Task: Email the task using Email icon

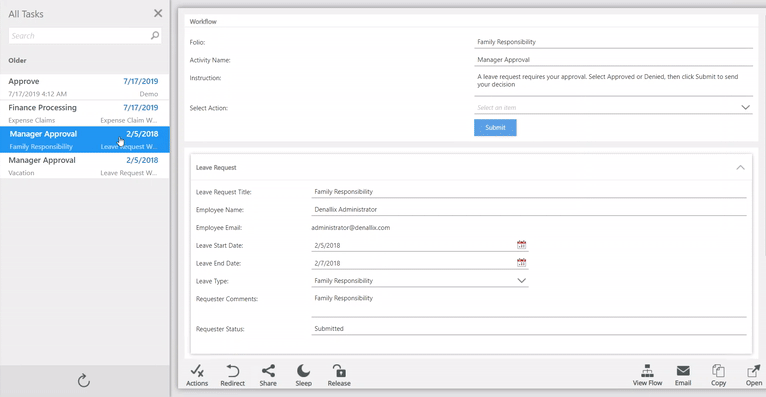Action: click(683, 375)
